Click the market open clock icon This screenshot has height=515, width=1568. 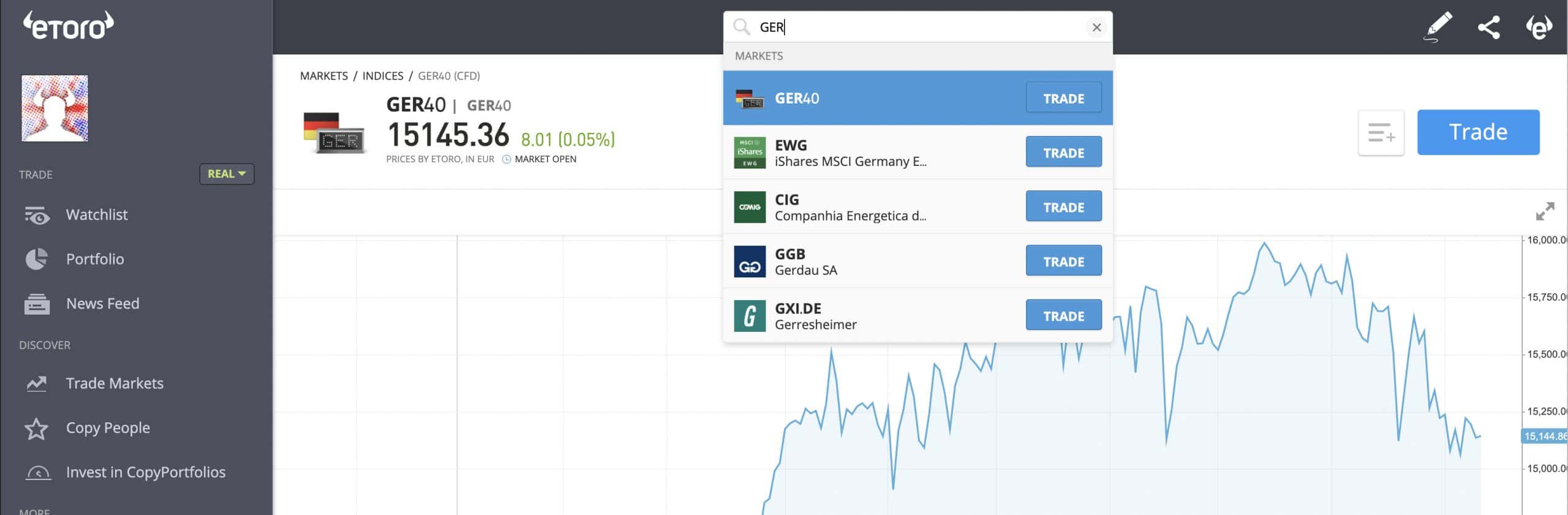pos(507,159)
